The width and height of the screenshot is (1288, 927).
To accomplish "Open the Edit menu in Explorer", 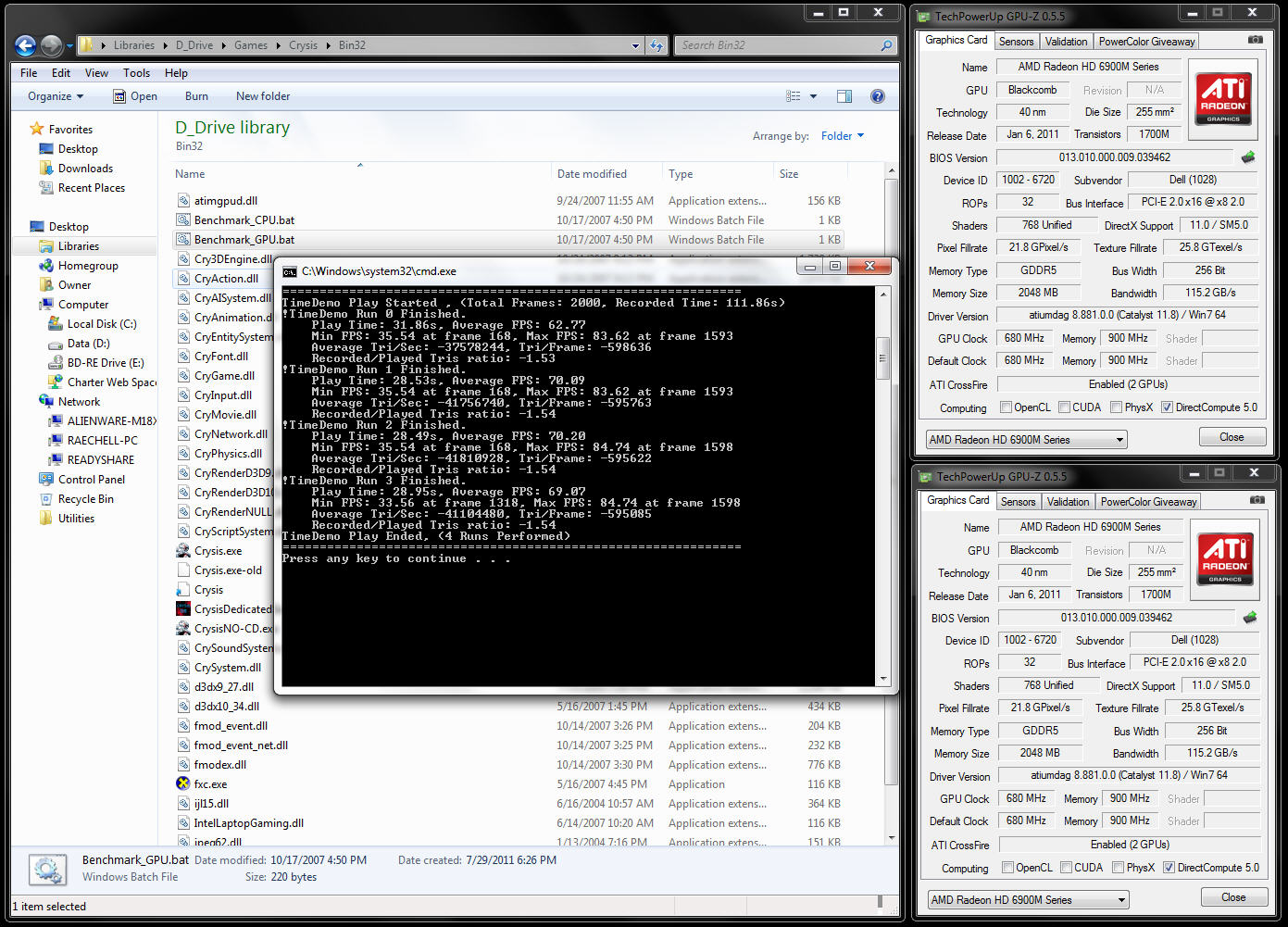I will 61,73.
